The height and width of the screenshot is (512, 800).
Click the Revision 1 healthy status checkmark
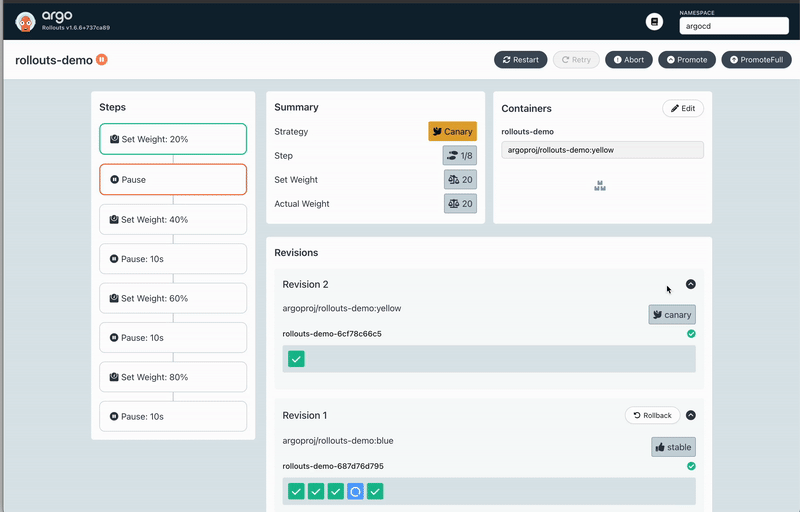pos(691,466)
